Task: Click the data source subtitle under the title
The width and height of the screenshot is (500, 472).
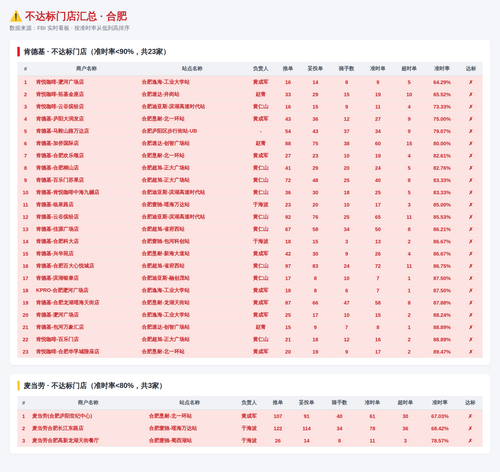Action: pos(69,28)
